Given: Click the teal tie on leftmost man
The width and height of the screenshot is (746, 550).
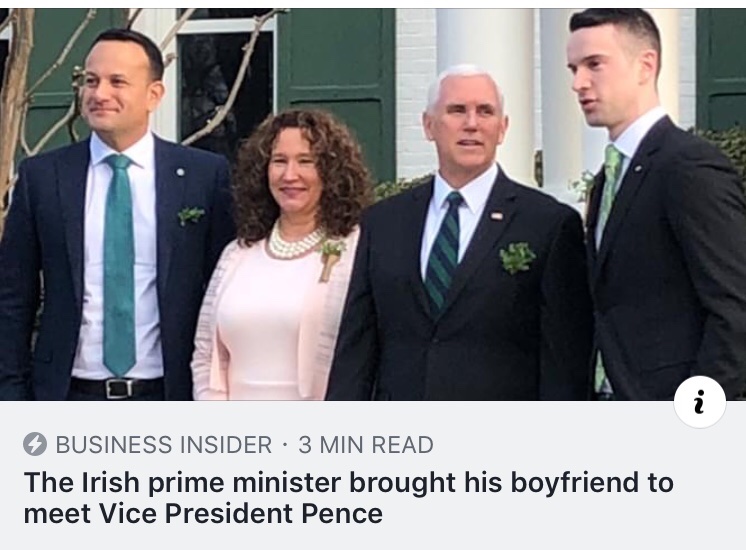Looking at the screenshot, I should pos(119,270).
